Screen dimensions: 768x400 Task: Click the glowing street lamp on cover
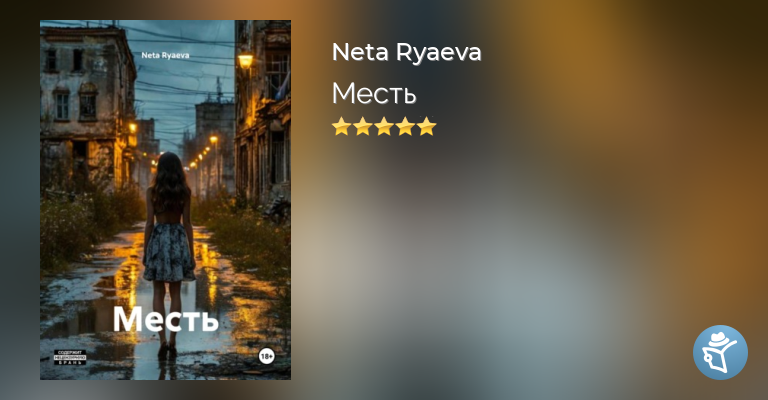pos(245,60)
